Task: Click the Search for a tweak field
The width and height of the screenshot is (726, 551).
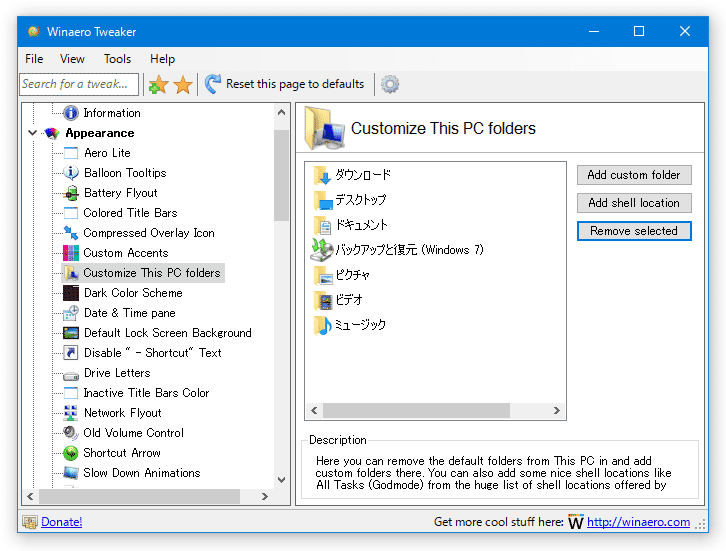Action: click(x=79, y=84)
